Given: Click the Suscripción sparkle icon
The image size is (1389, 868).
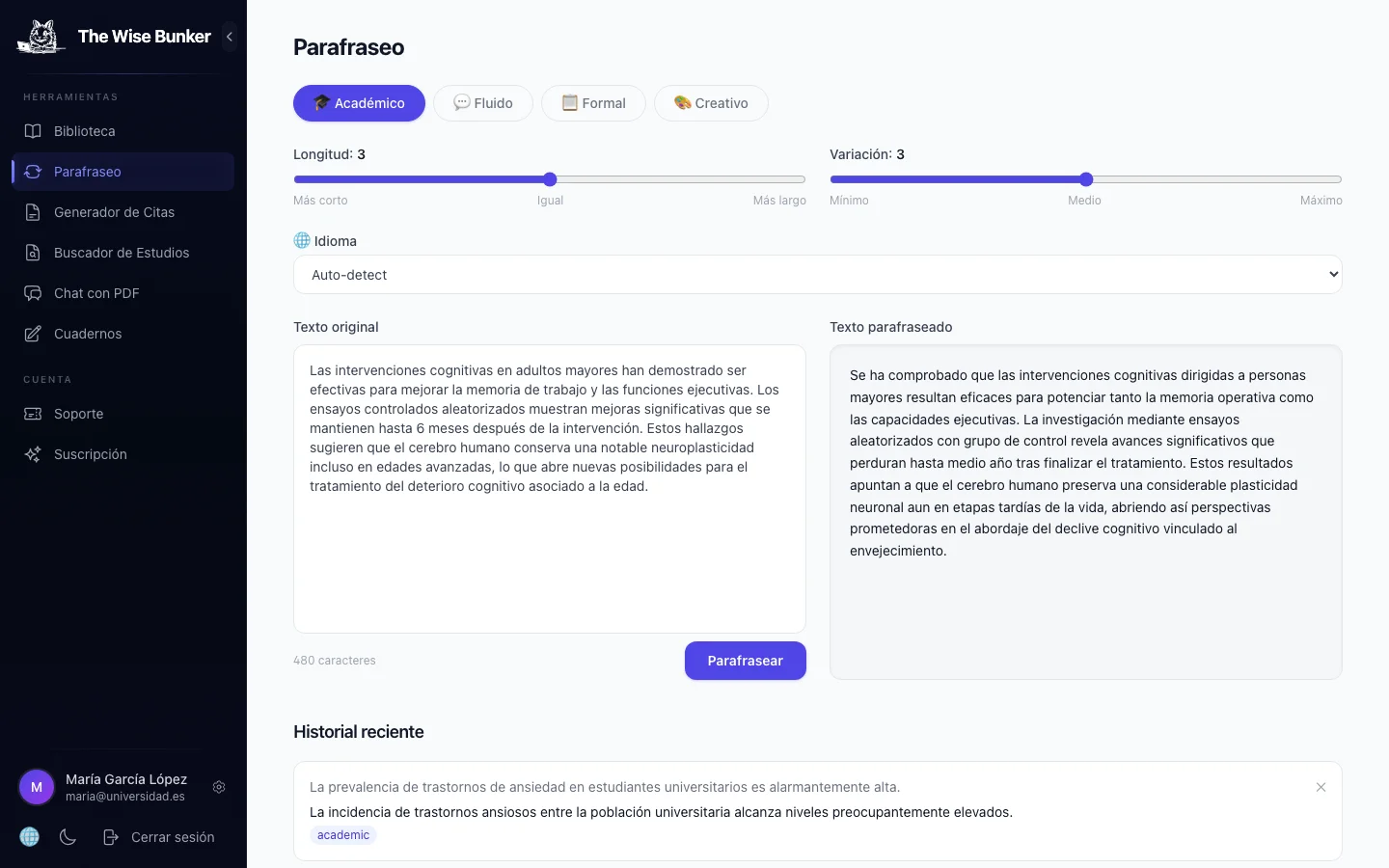Looking at the screenshot, I should pos(33,454).
